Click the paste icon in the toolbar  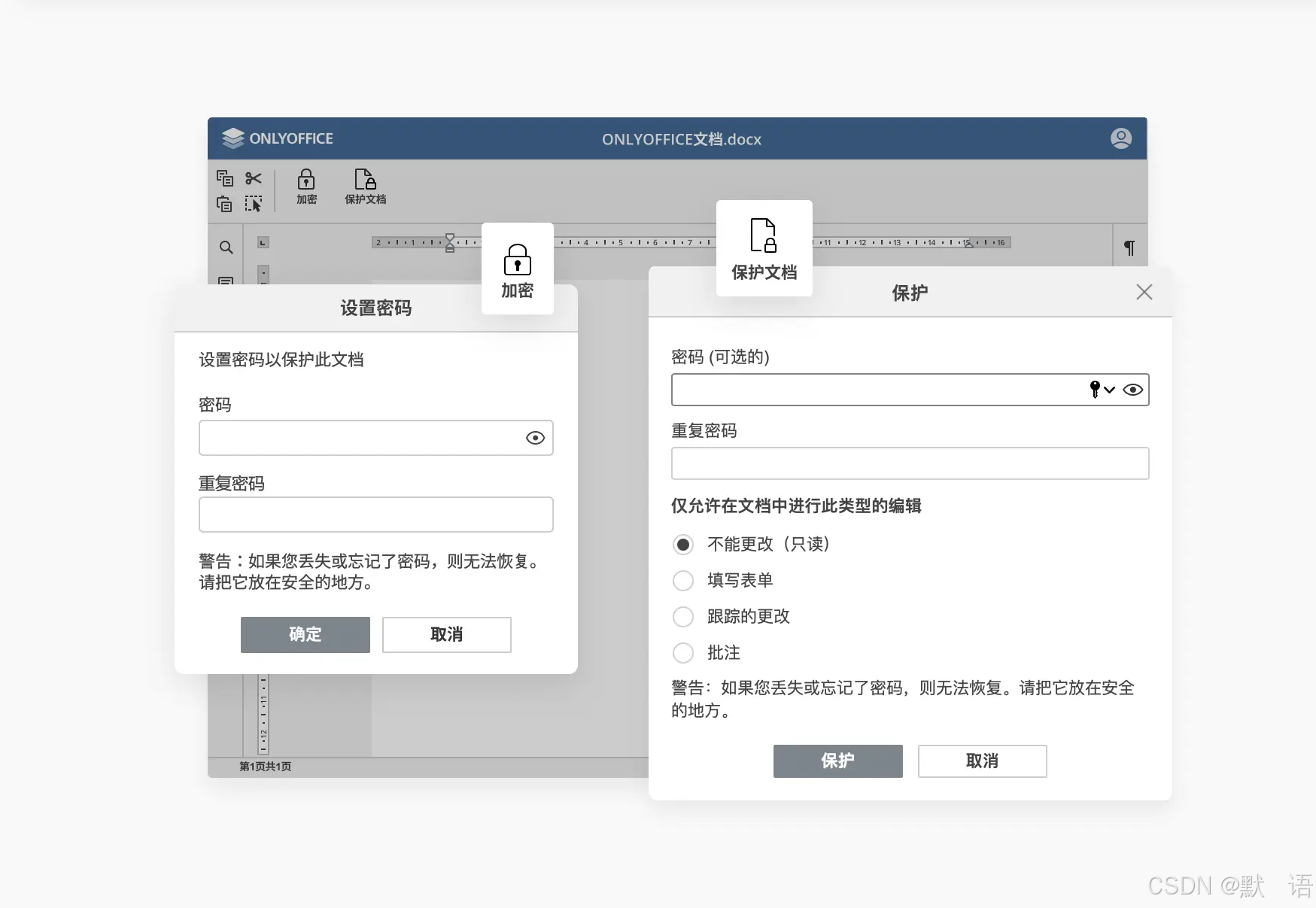coord(224,204)
